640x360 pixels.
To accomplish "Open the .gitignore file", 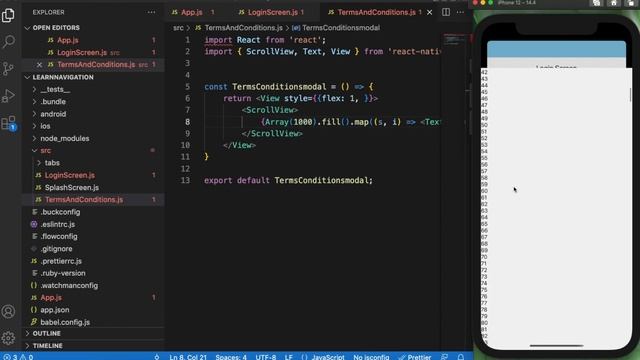I will [56, 249].
